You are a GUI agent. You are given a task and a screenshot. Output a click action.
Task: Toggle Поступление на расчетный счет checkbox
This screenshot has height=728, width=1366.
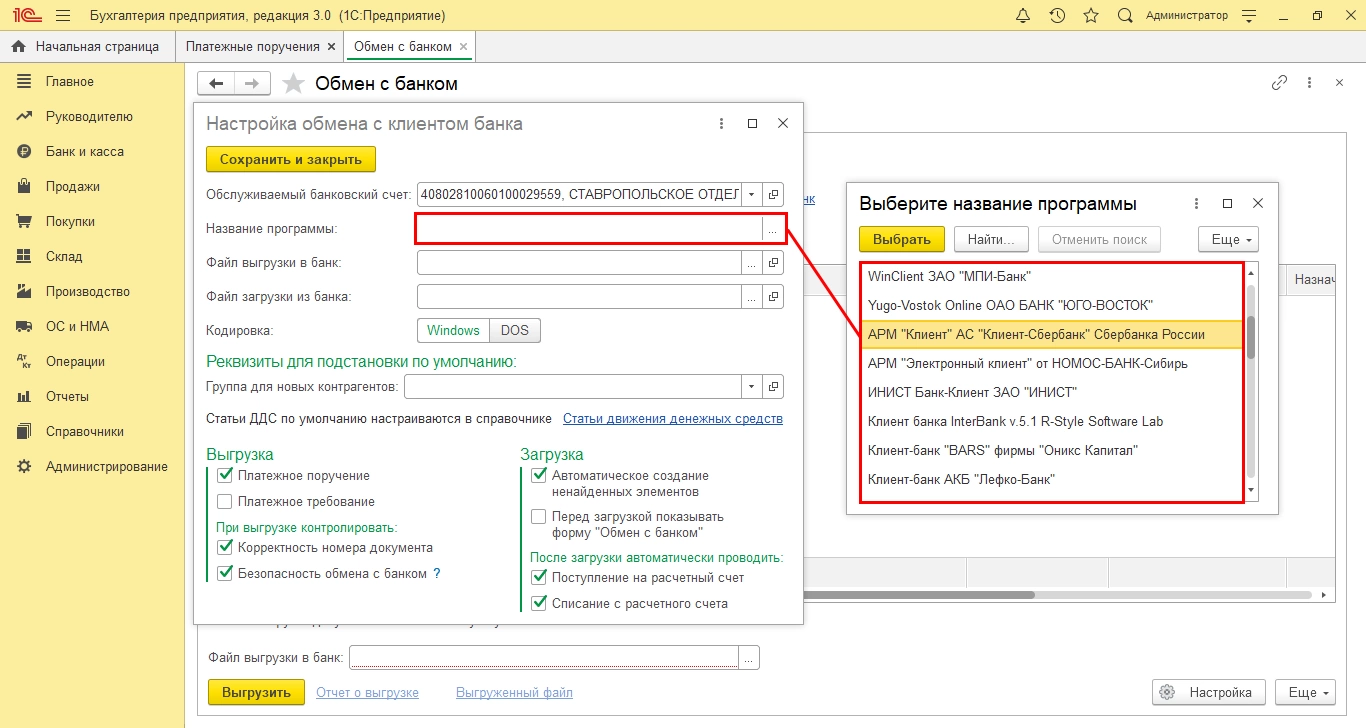tap(539, 578)
